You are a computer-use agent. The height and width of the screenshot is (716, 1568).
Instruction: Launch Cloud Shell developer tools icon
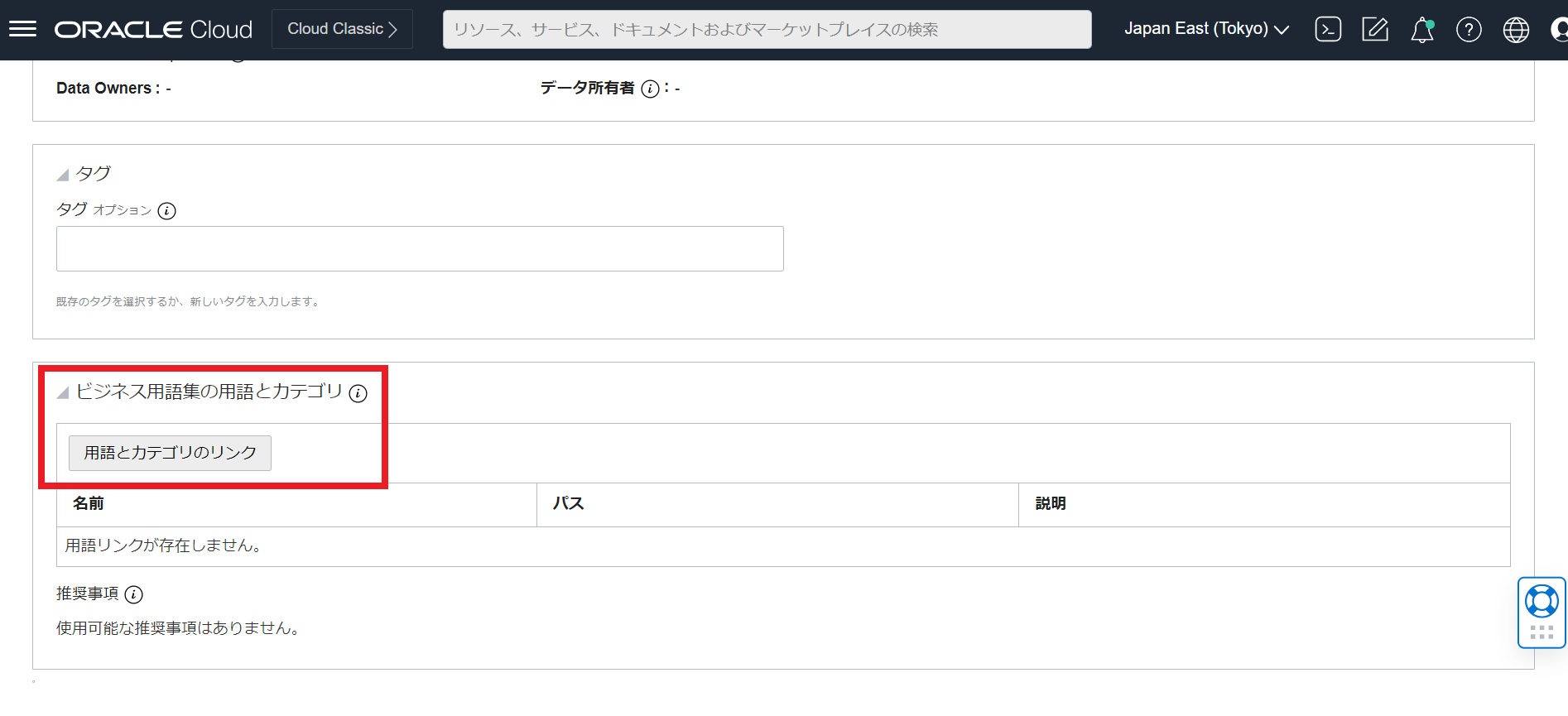coord(1328,30)
